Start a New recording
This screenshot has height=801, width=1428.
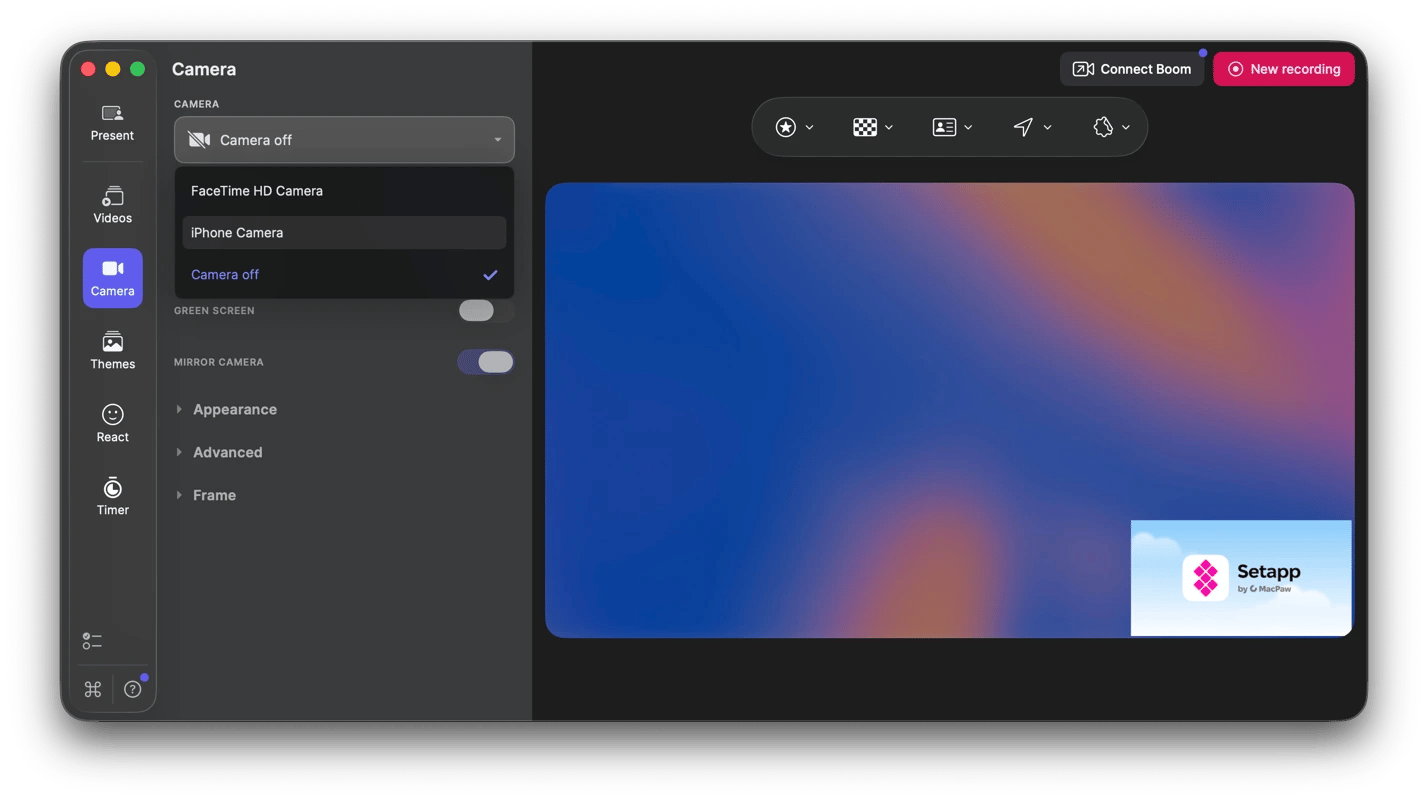click(1284, 69)
